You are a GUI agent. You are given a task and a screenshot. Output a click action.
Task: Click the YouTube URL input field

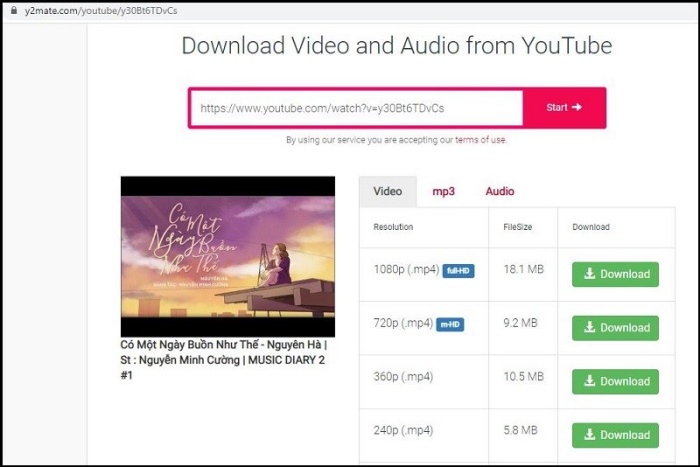click(355, 108)
